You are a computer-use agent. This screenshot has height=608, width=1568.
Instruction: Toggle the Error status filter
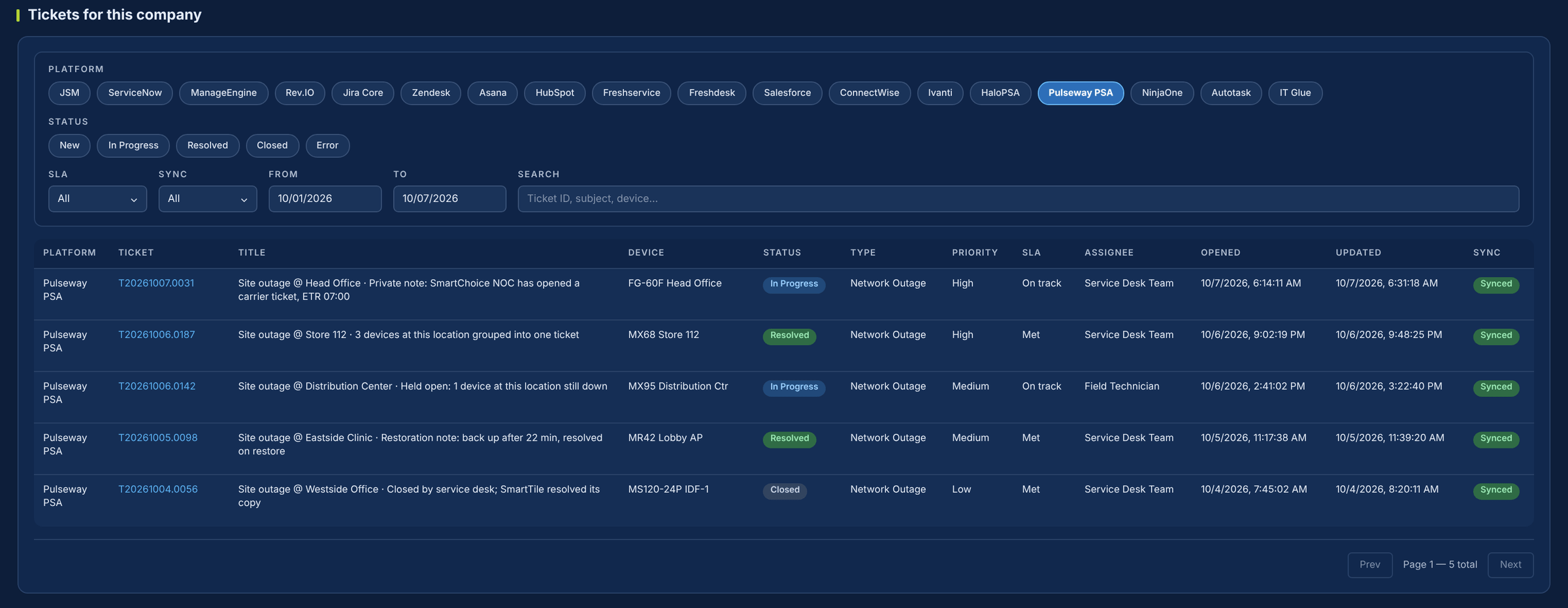point(327,145)
